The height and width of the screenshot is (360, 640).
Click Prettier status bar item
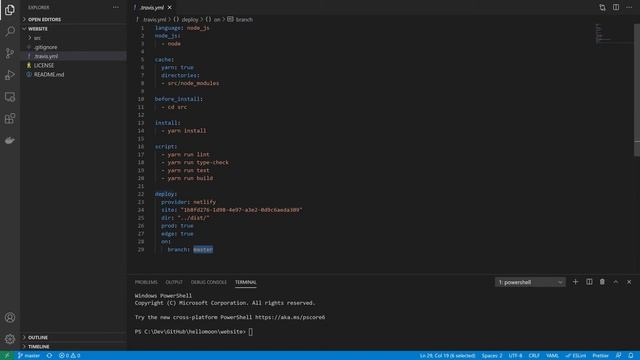pos(600,356)
